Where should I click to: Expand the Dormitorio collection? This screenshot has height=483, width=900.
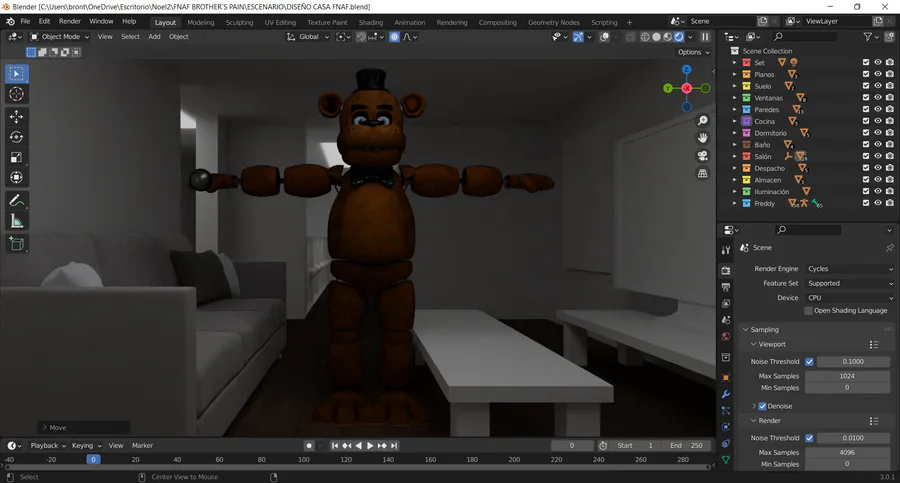[734, 133]
